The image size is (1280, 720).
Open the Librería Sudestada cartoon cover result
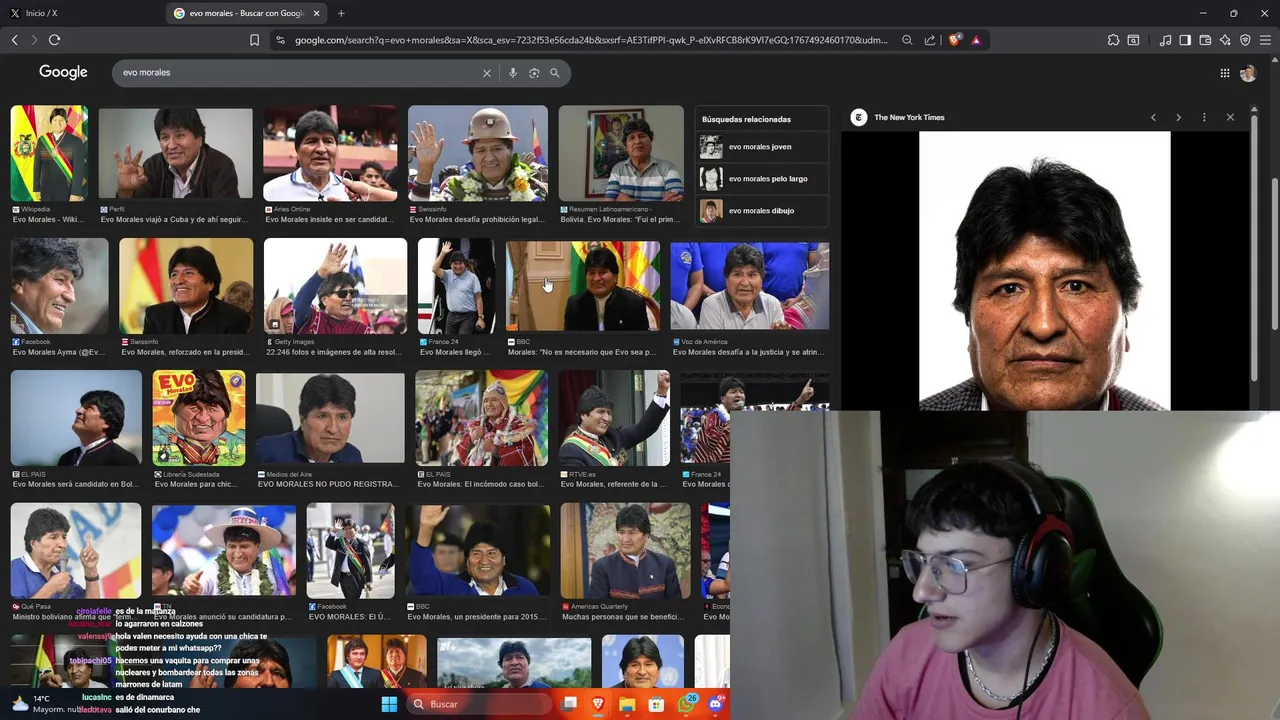[x=199, y=418]
